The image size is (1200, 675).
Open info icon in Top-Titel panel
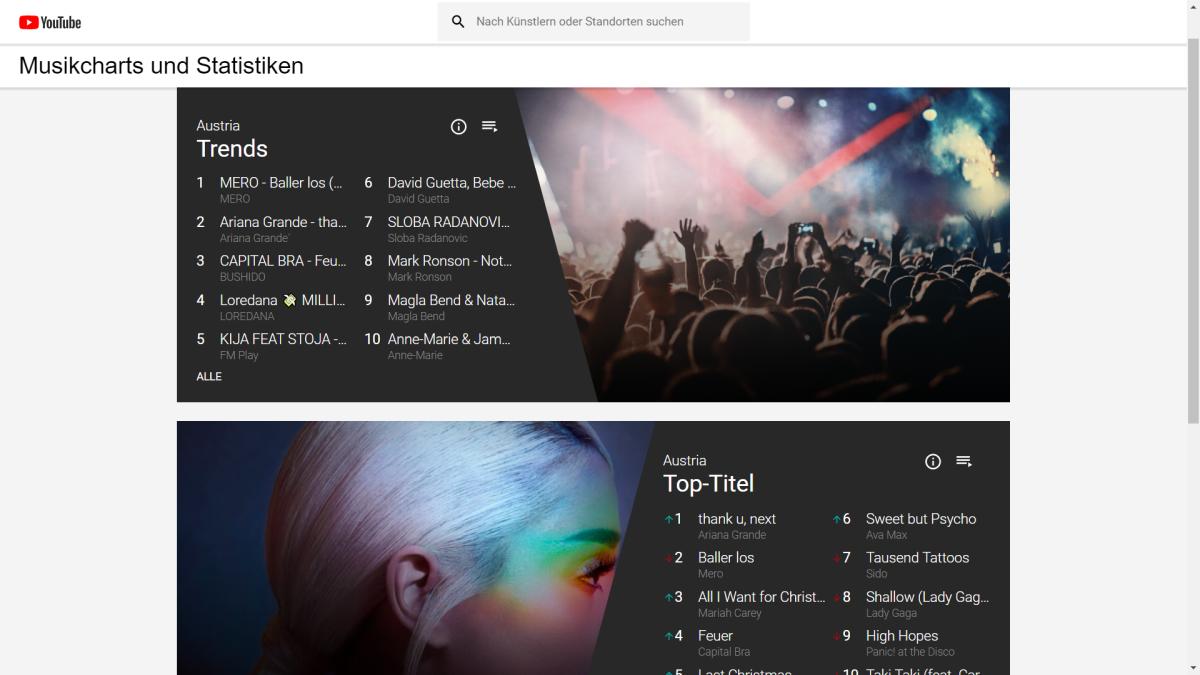pyautogui.click(x=933, y=461)
